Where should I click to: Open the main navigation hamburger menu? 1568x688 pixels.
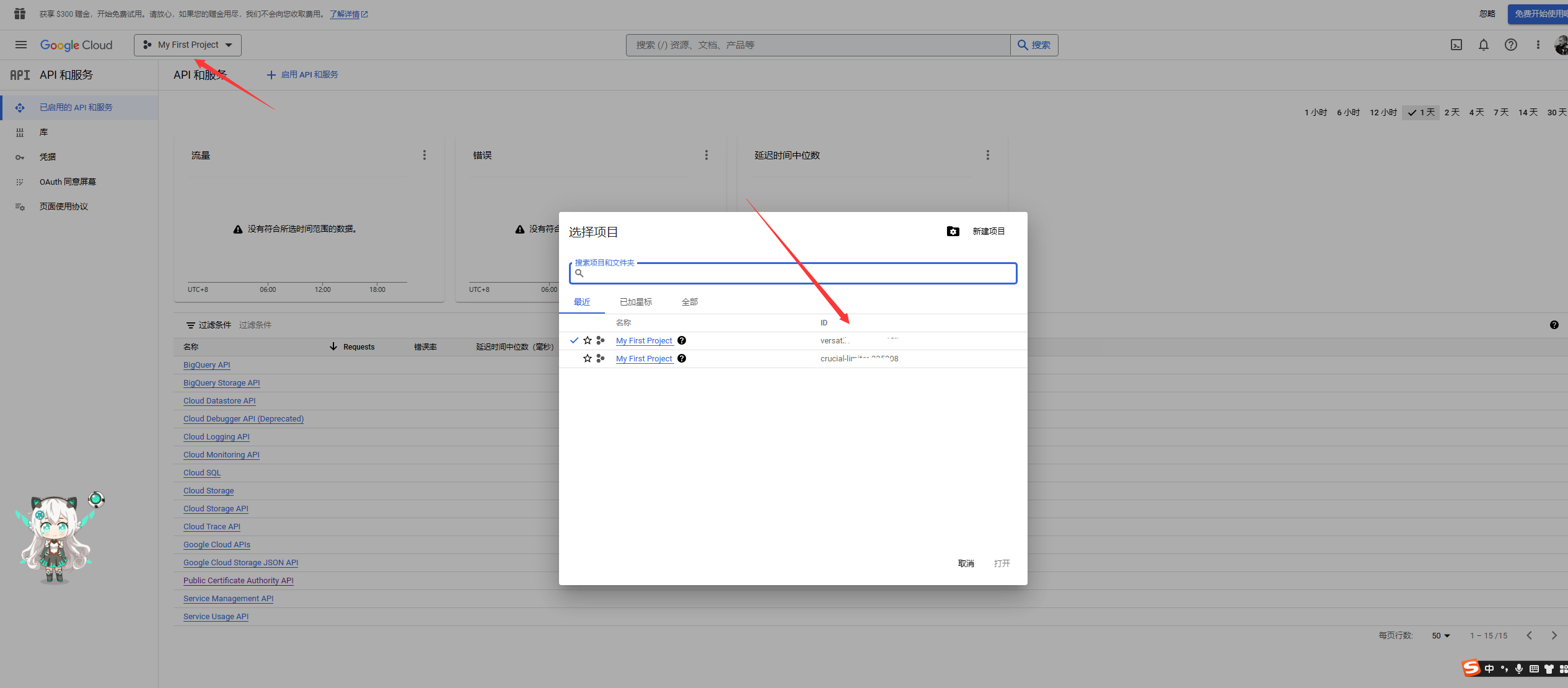click(21, 45)
